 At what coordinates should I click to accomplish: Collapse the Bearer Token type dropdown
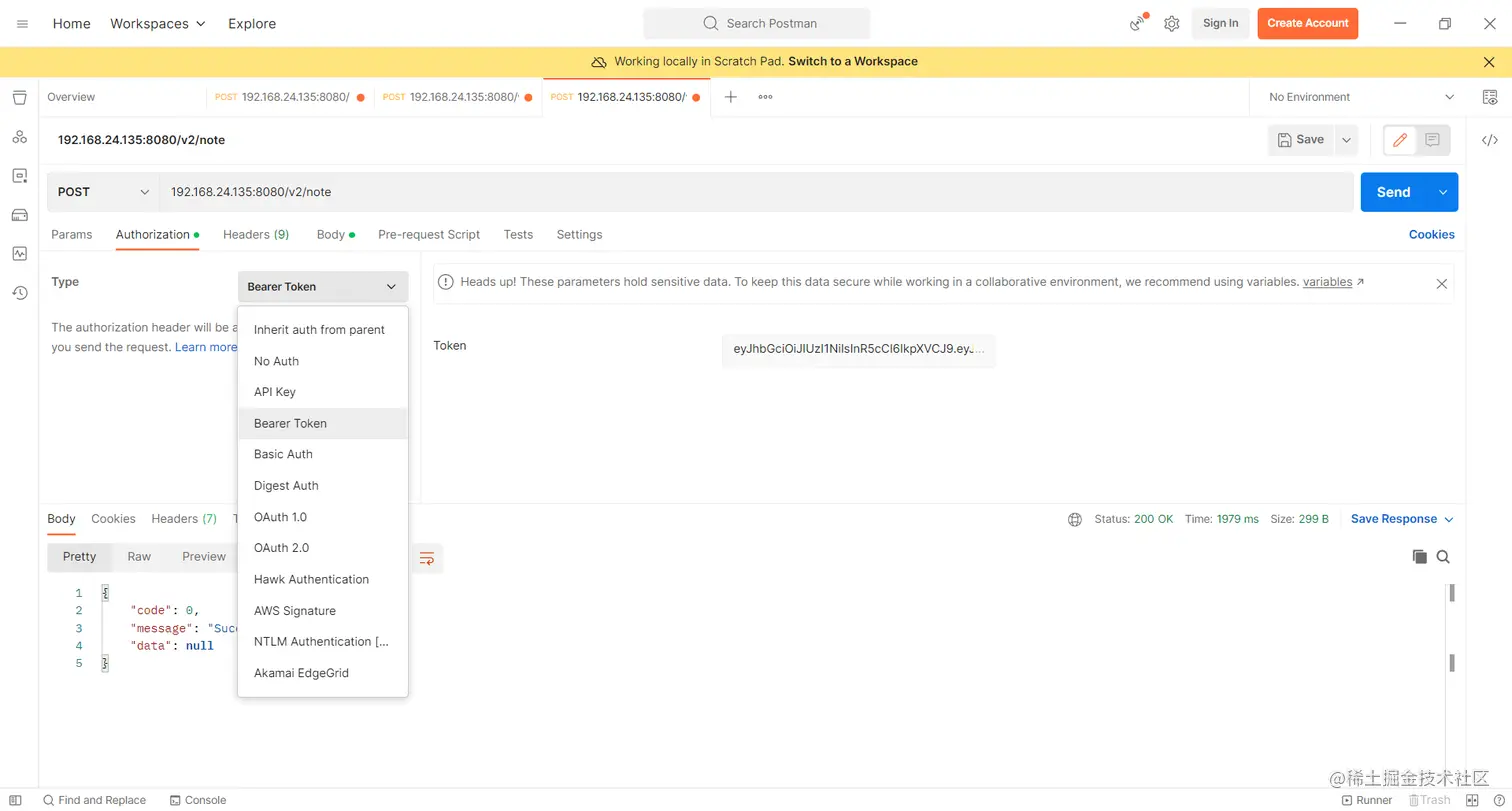[323, 286]
